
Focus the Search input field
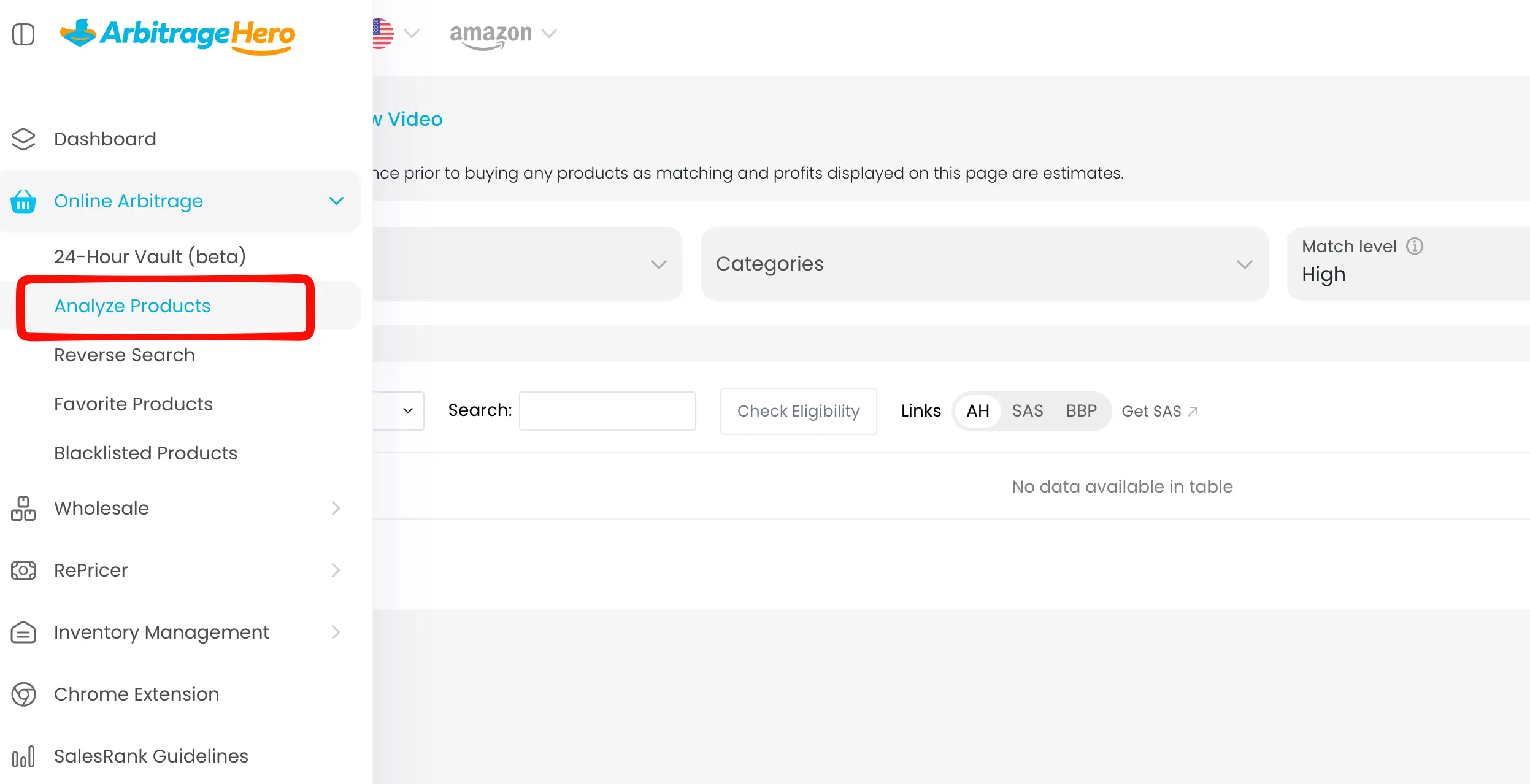click(607, 411)
